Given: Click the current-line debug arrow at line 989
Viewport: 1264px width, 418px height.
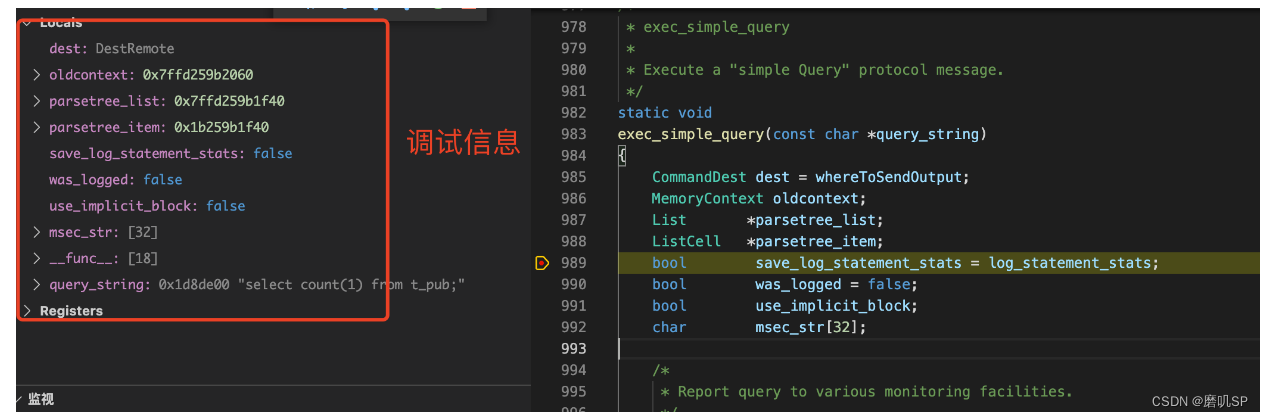Looking at the screenshot, I should [x=542, y=263].
